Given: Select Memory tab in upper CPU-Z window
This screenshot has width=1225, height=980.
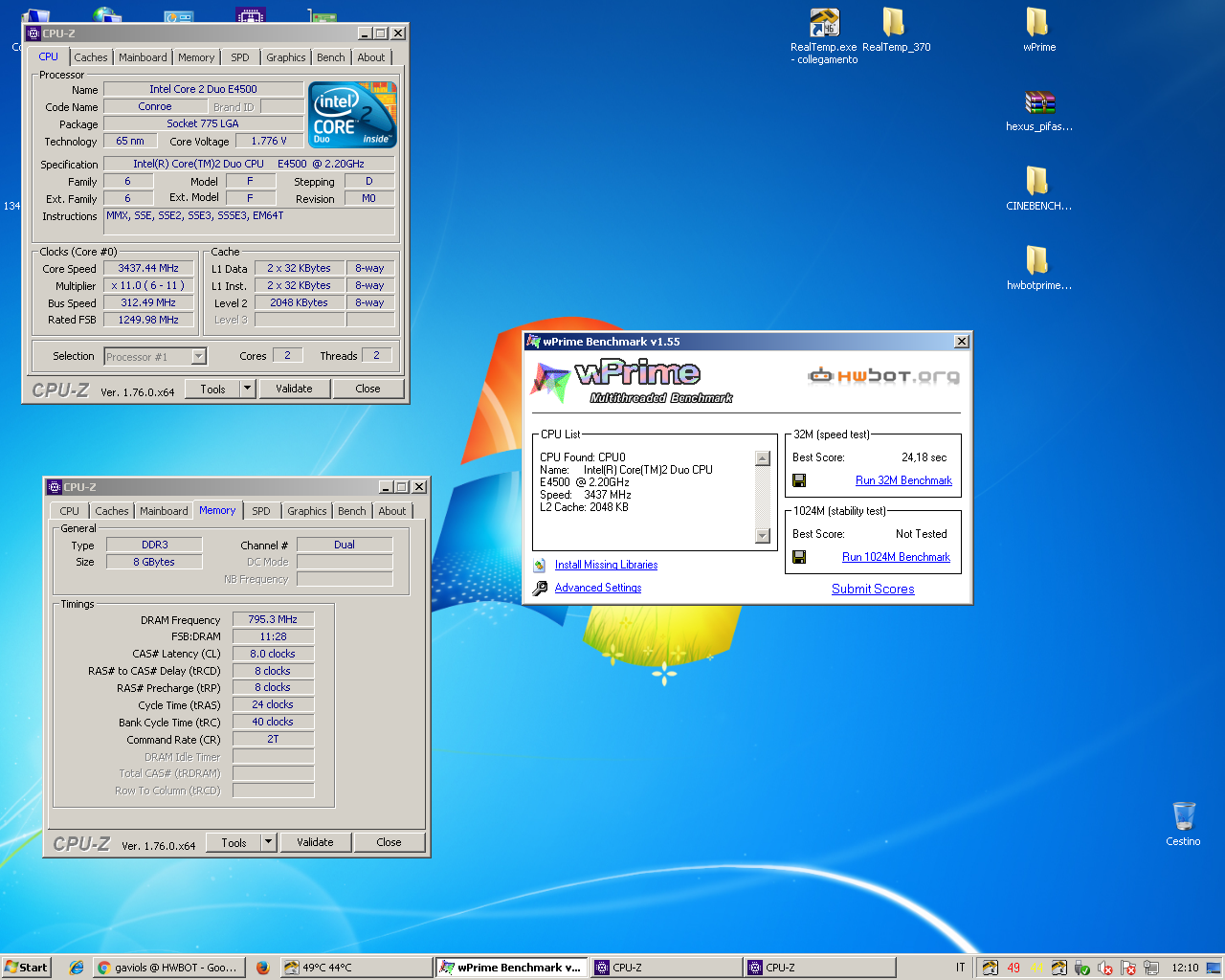Looking at the screenshot, I should (196, 57).
